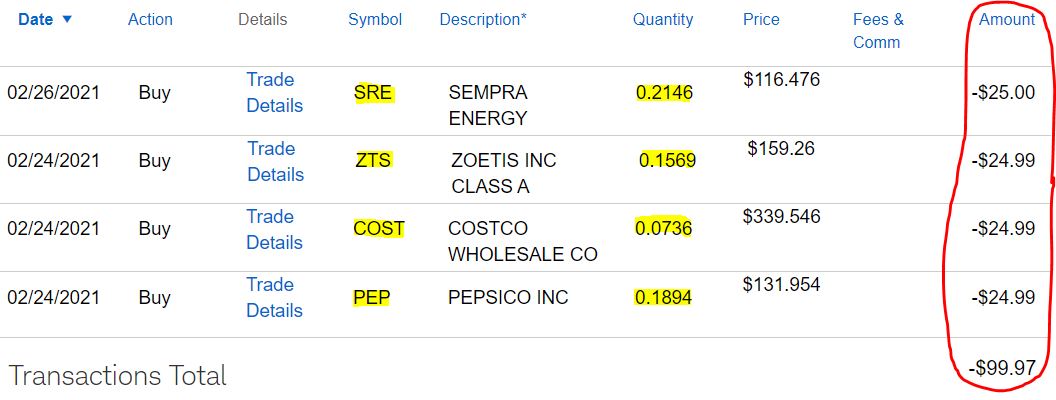Open Trade Details for Zoetis purchase

[275, 161]
